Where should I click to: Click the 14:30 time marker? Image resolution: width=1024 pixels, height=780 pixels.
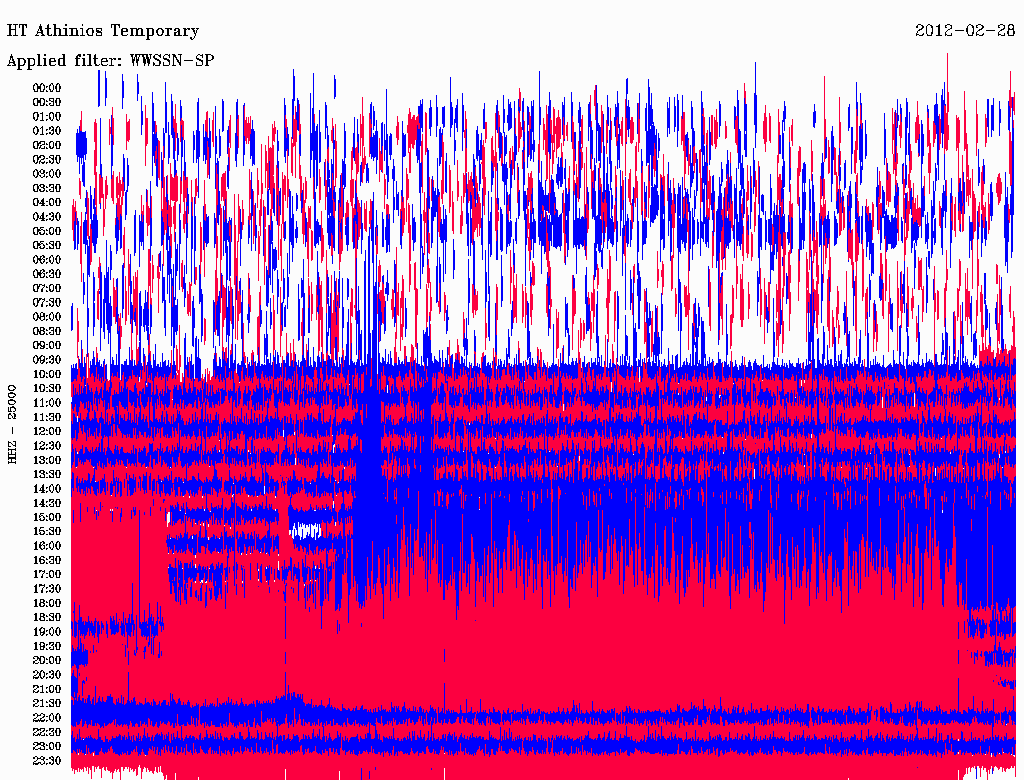pos(47,503)
